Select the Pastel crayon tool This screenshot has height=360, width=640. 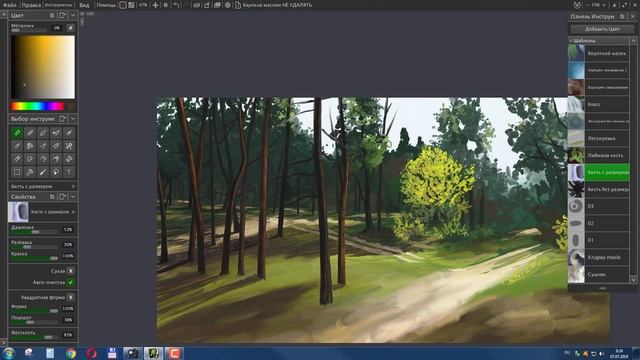17,159
